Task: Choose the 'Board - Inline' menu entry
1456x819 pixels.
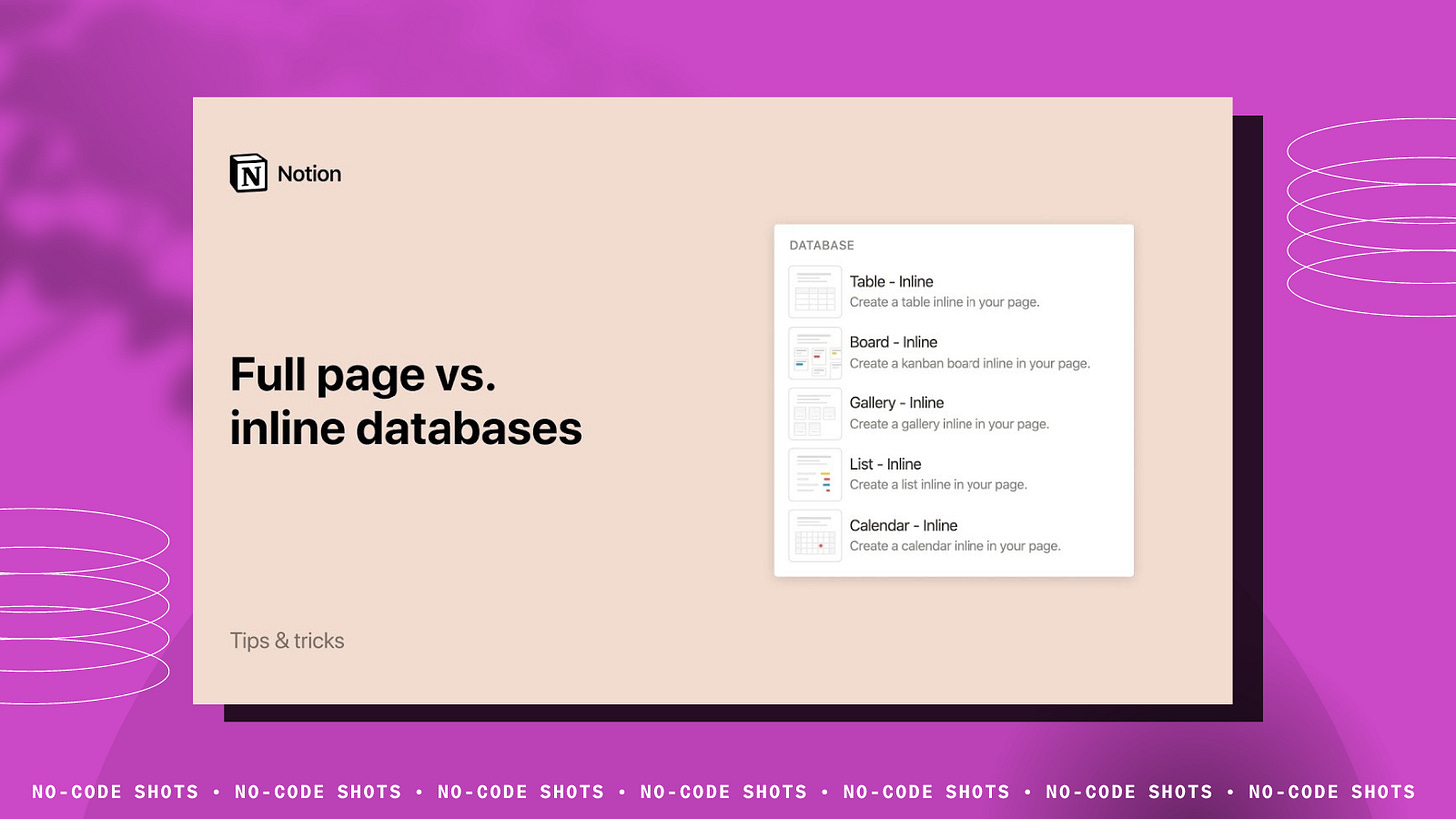Action: click(x=954, y=352)
